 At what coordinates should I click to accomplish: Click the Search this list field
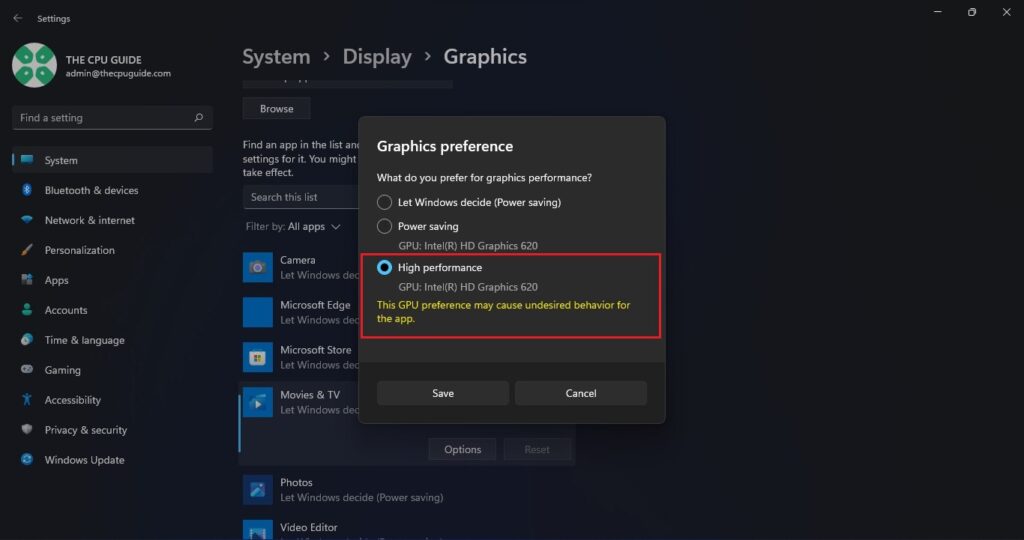(300, 197)
